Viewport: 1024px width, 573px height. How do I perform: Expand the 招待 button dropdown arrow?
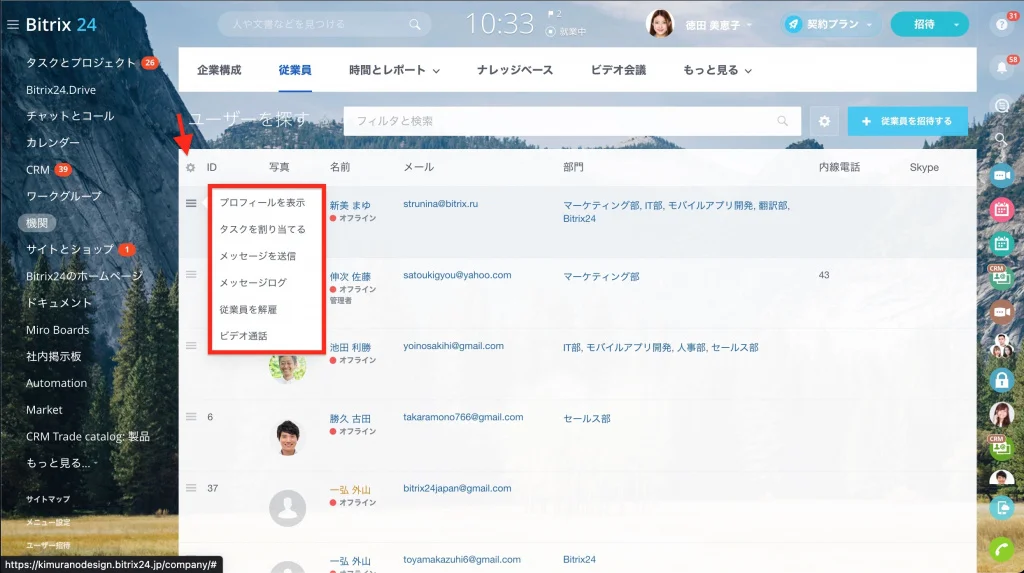[x=956, y=25]
